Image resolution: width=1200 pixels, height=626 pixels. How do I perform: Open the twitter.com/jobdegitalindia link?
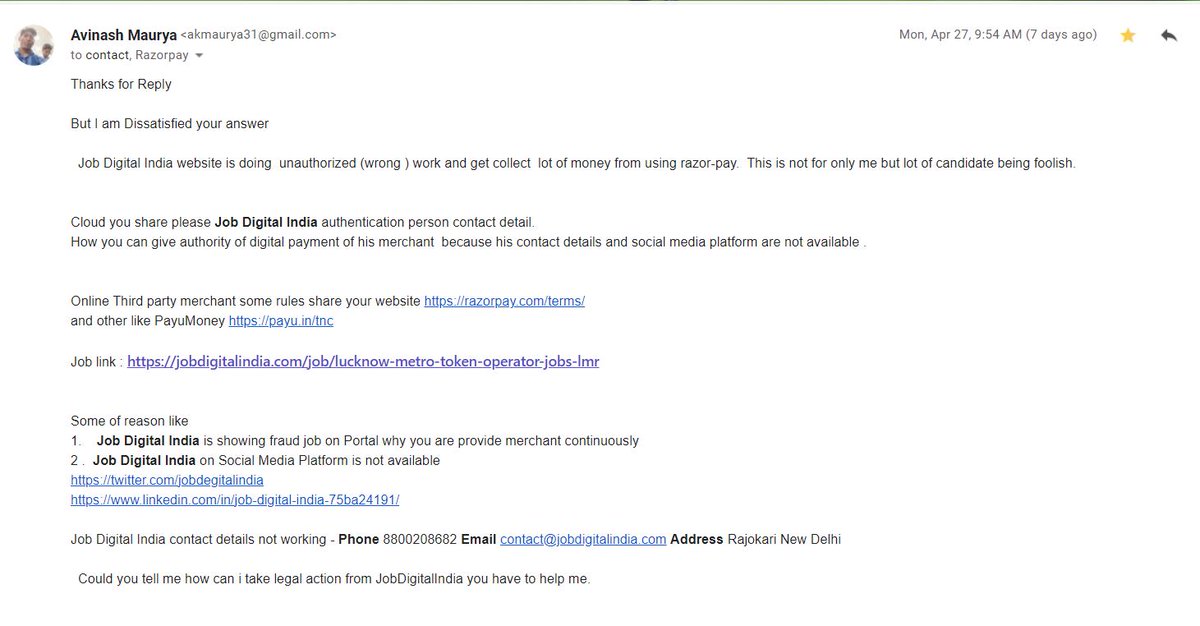click(x=167, y=480)
